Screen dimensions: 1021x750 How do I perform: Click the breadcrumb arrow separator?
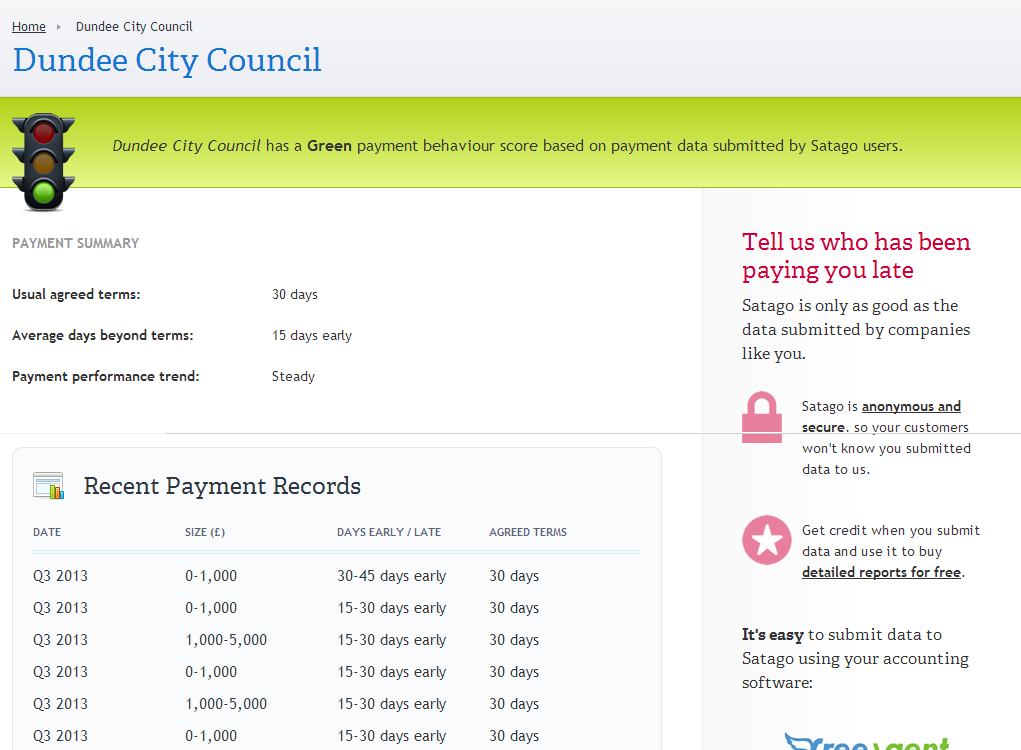[59, 27]
